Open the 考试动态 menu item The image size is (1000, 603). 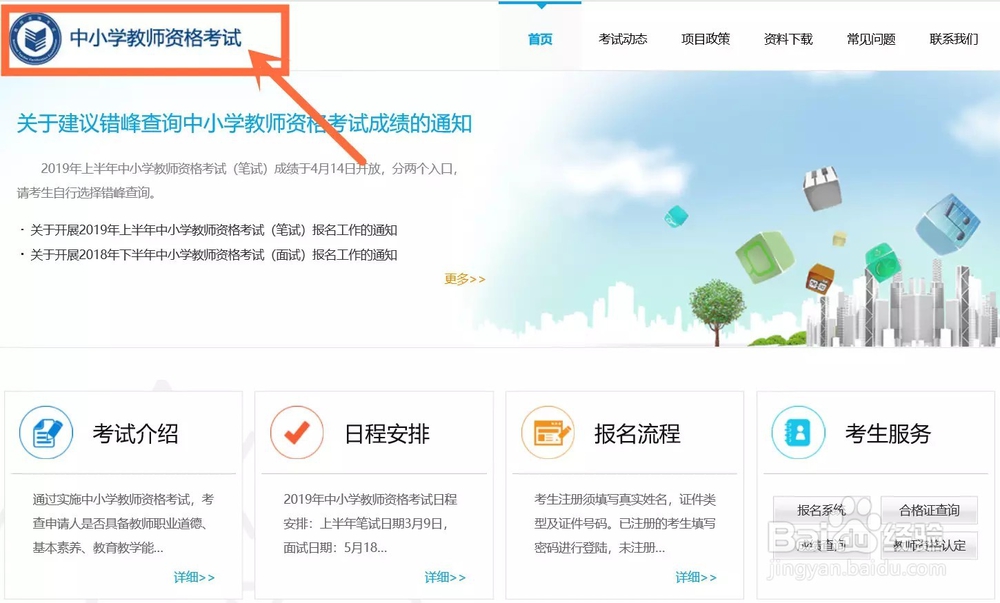(623, 38)
